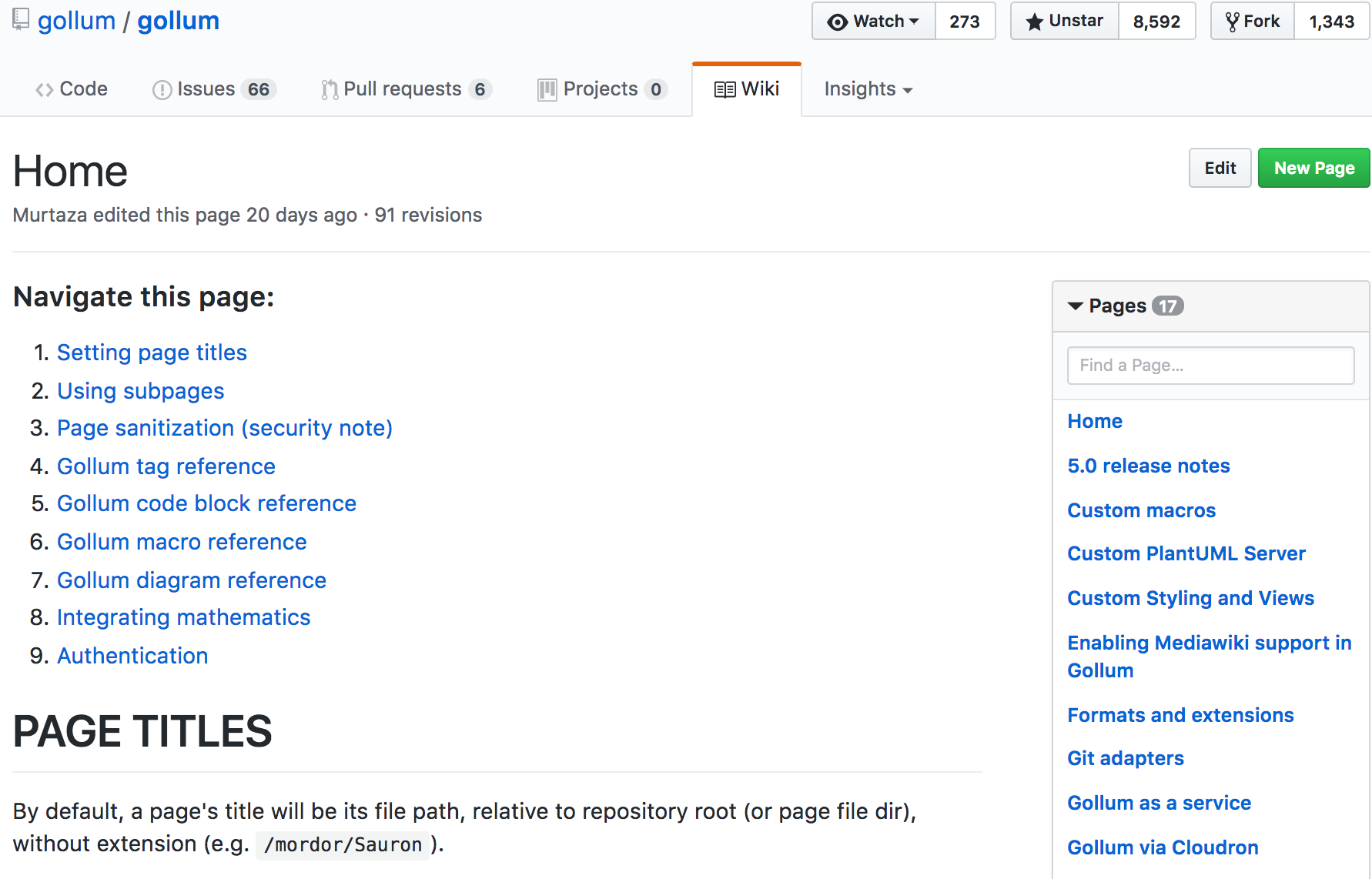Click the Pull requests count badge 6
The width and height of the screenshot is (1372, 879).
480,90
